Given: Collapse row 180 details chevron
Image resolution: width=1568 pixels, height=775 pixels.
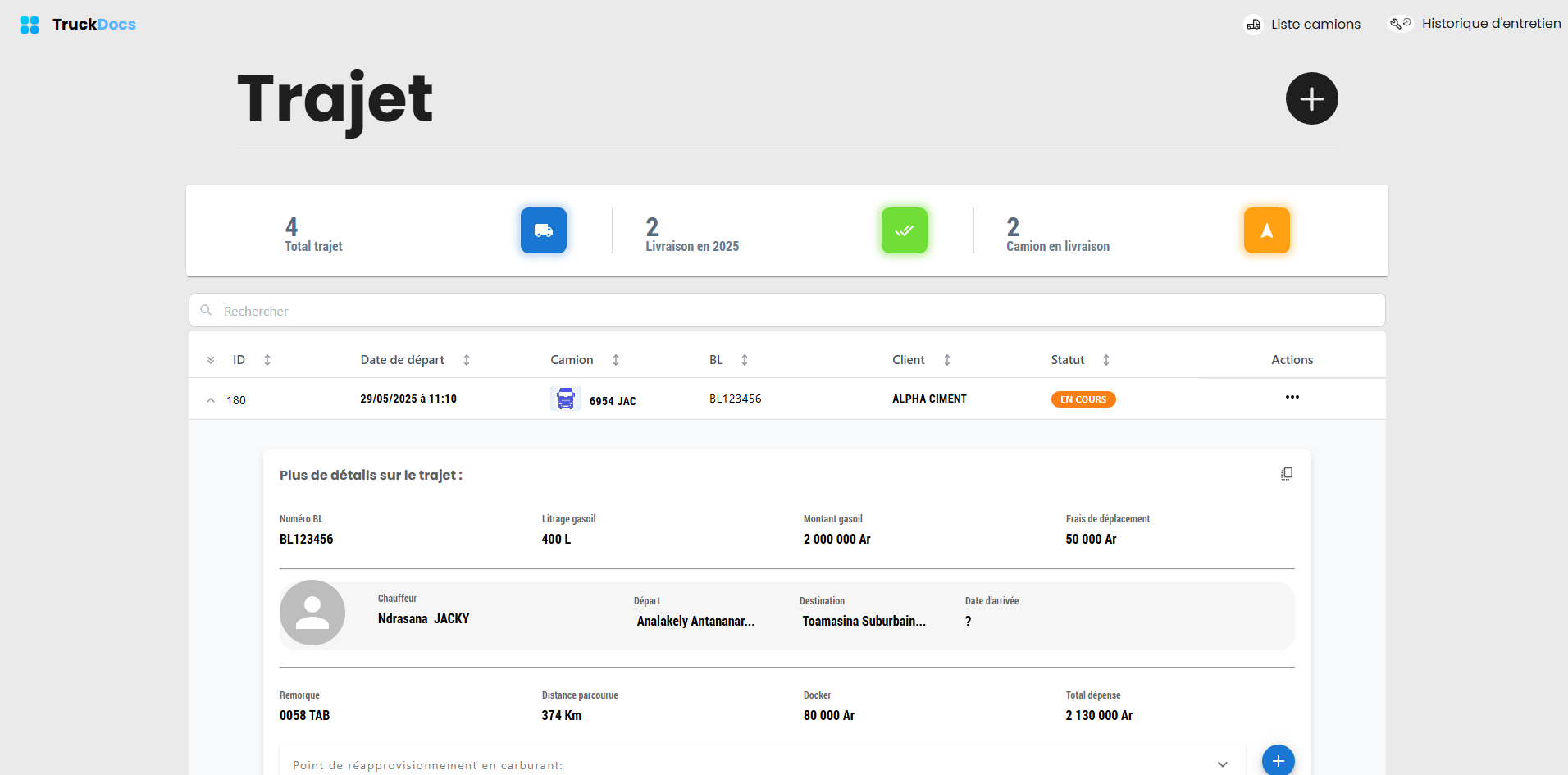Looking at the screenshot, I should [x=211, y=400].
